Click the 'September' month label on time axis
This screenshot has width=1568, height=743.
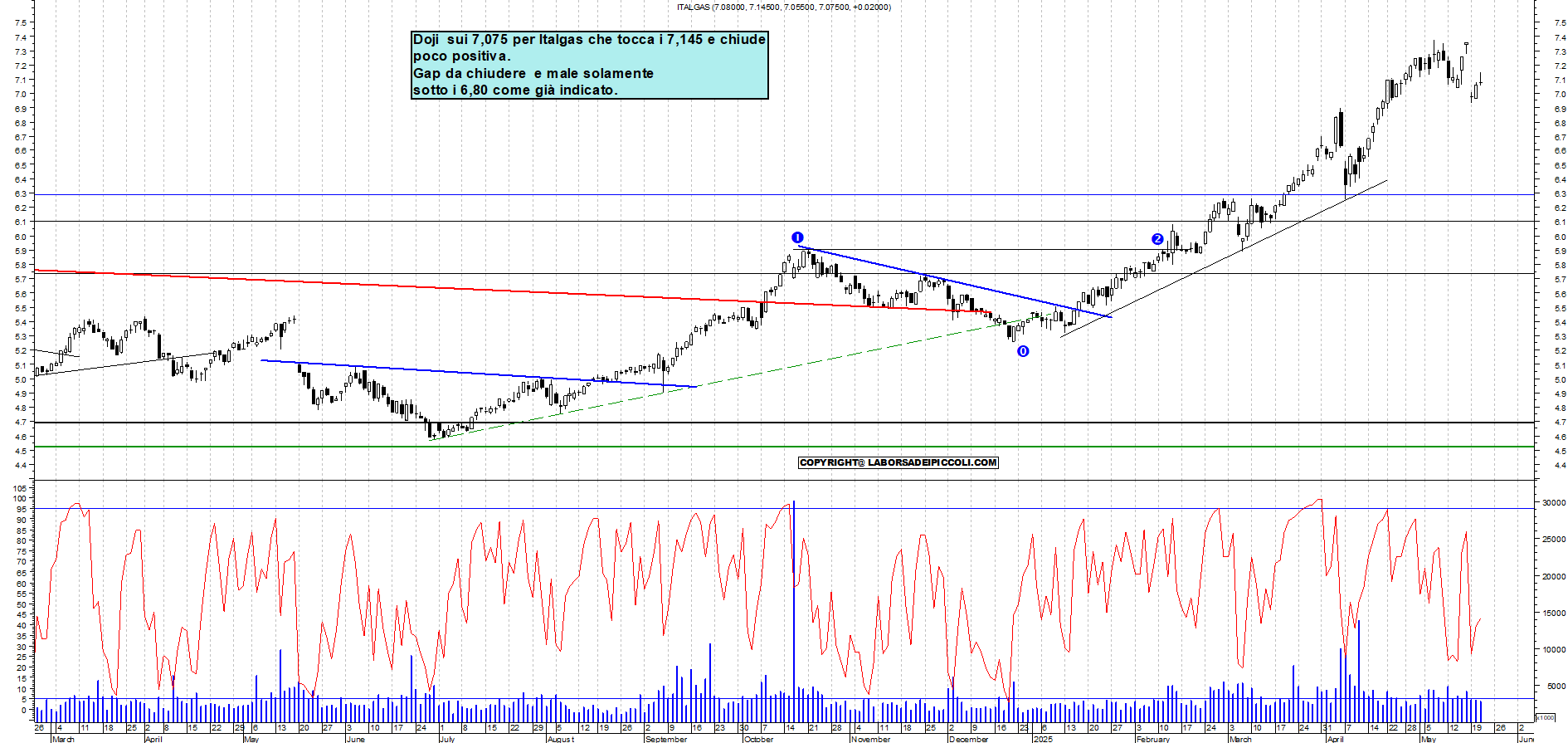click(666, 739)
